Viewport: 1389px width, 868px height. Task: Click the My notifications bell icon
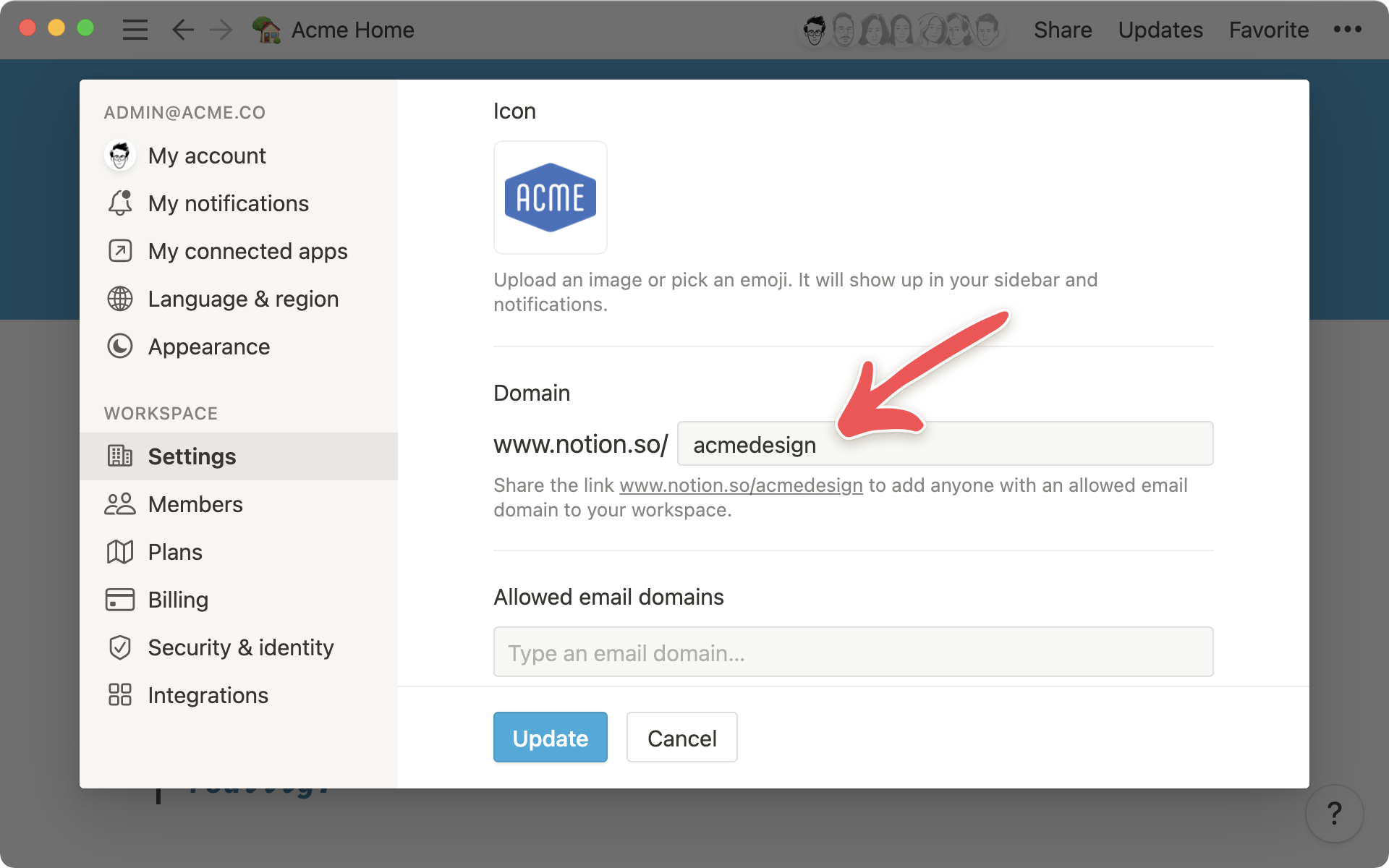pyautogui.click(x=120, y=203)
